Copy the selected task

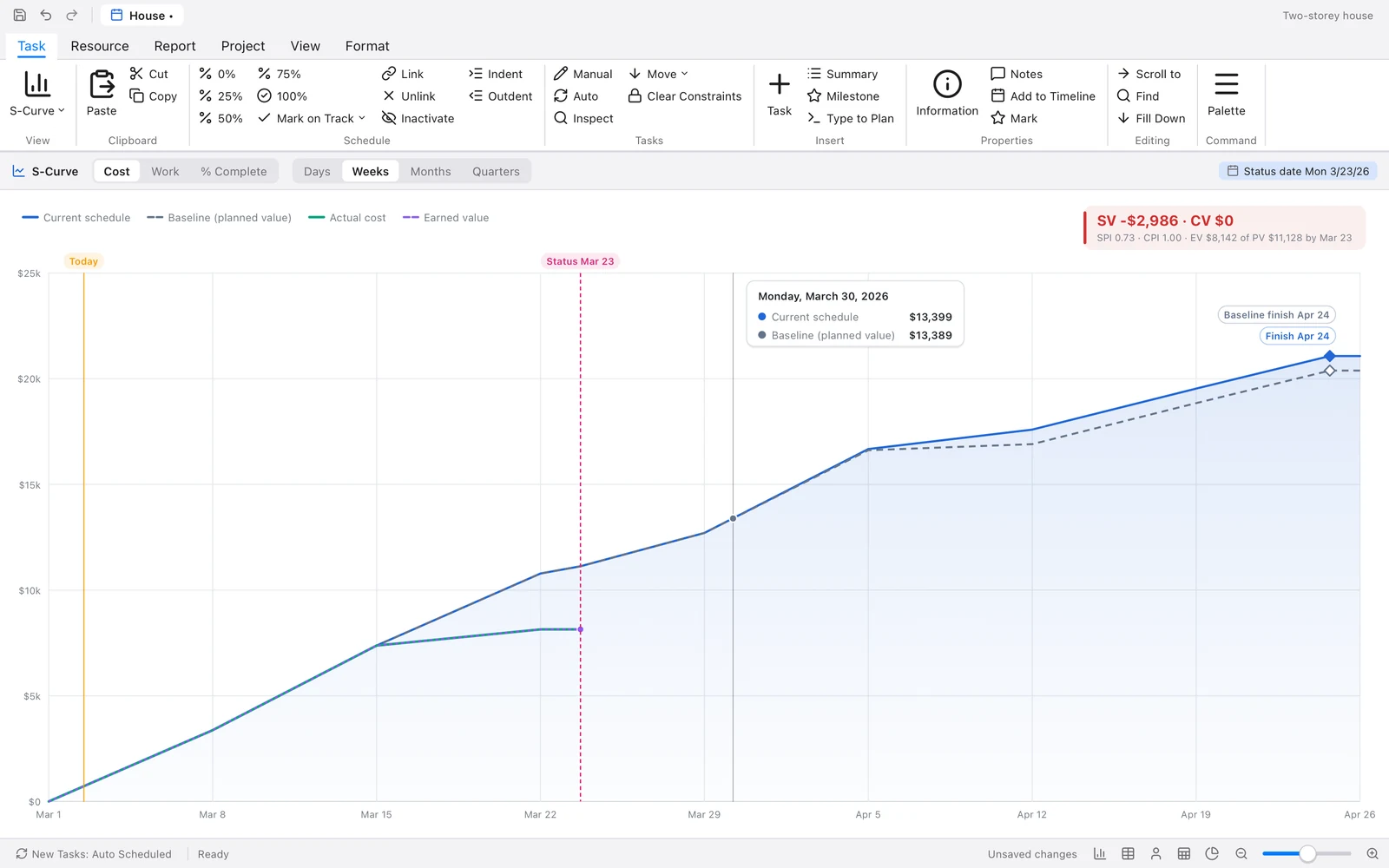tap(154, 96)
